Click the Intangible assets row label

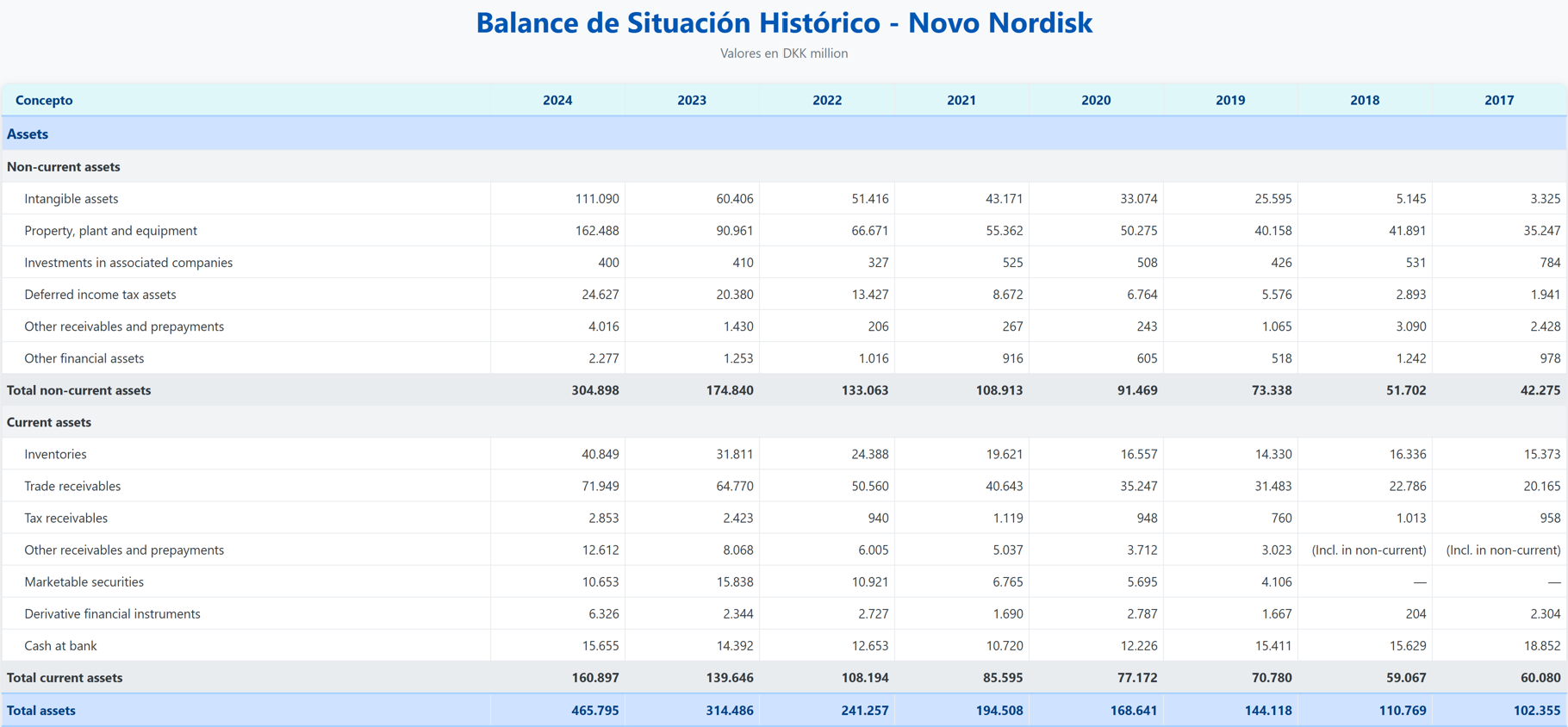coord(72,198)
